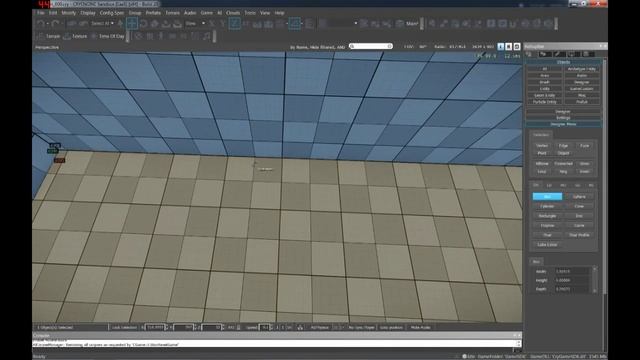The height and width of the screenshot is (360, 640).
Task: Toggle AI/Physics in status bar
Action: click(320, 327)
